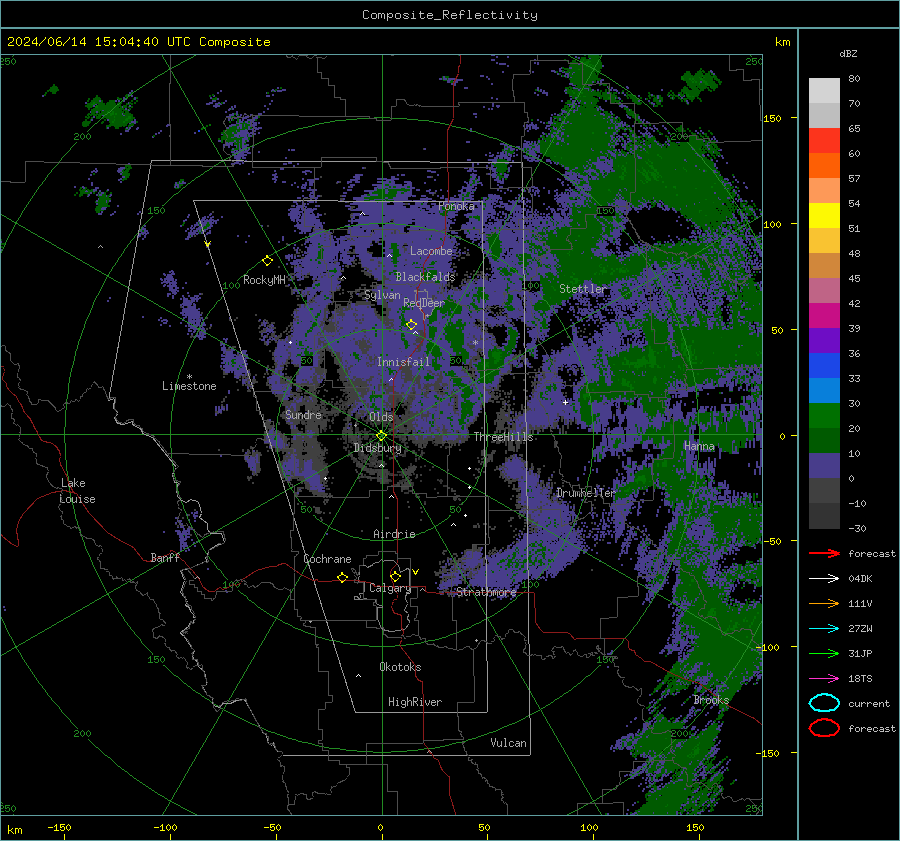Click the dBZ legend heading

point(848,54)
